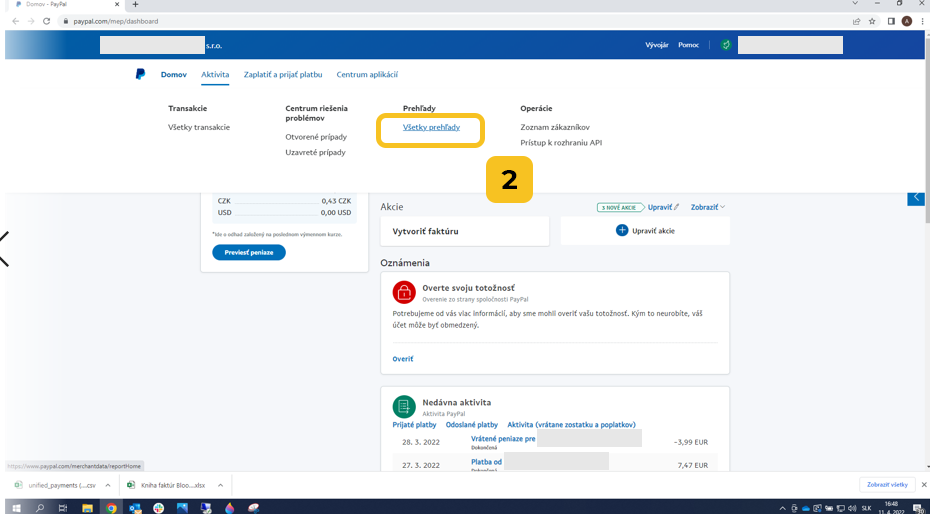This screenshot has height=514, width=930.
Task: Click the green notification icon in the header
Action: [726, 45]
